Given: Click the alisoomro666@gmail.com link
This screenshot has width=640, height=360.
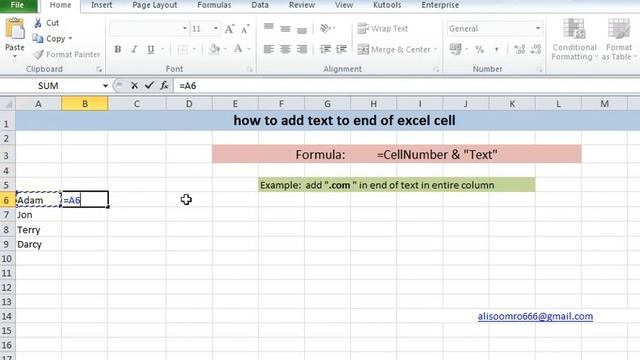Looking at the screenshot, I should (x=535, y=316).
